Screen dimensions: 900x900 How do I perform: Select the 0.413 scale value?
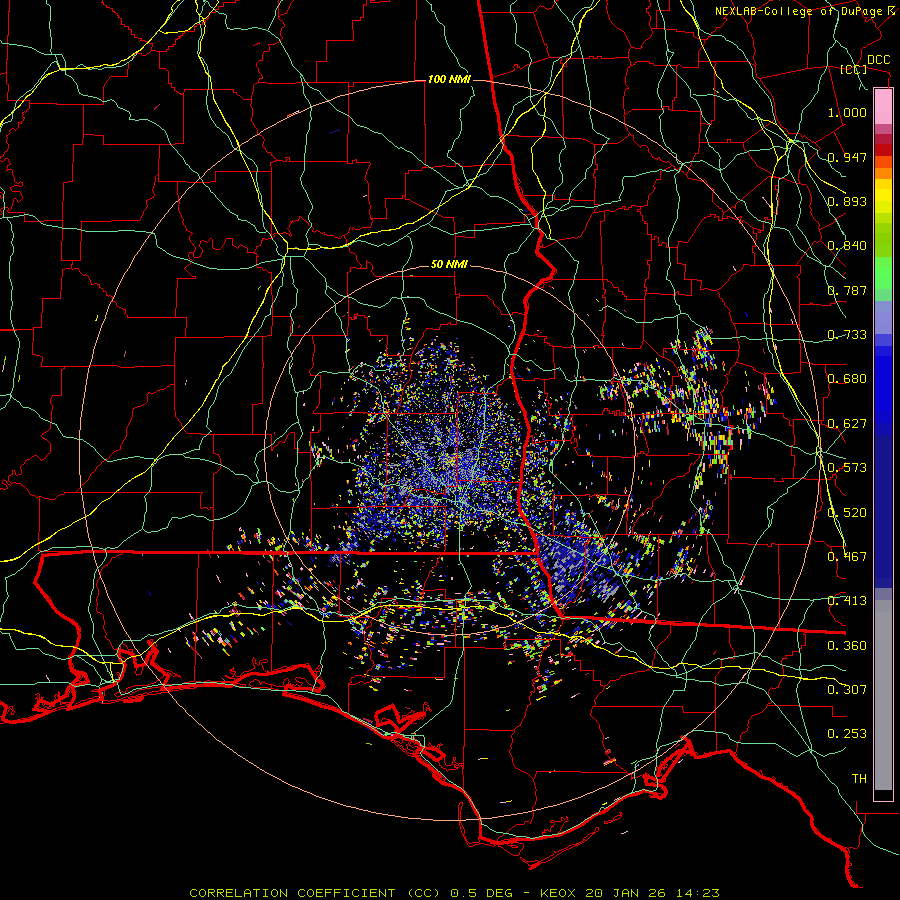point(847,601)
